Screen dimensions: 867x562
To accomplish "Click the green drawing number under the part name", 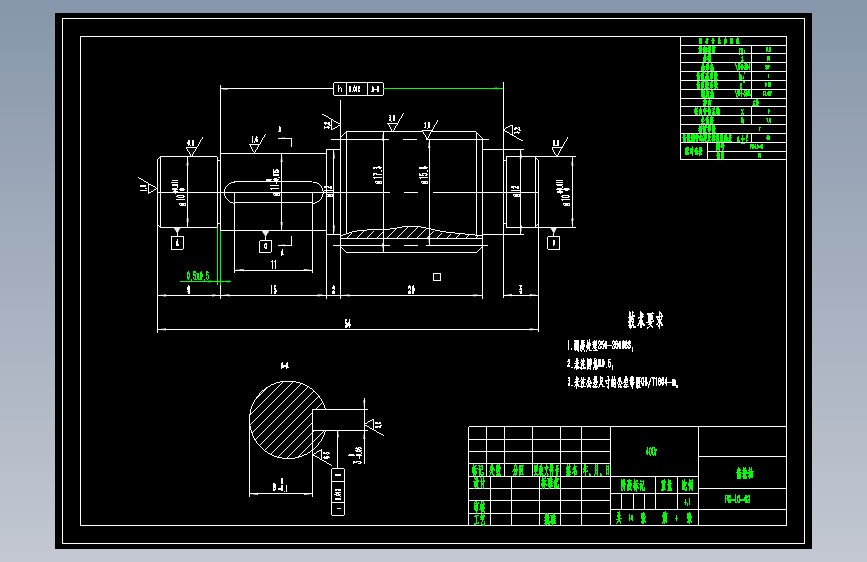I will (x=737, y=499).
